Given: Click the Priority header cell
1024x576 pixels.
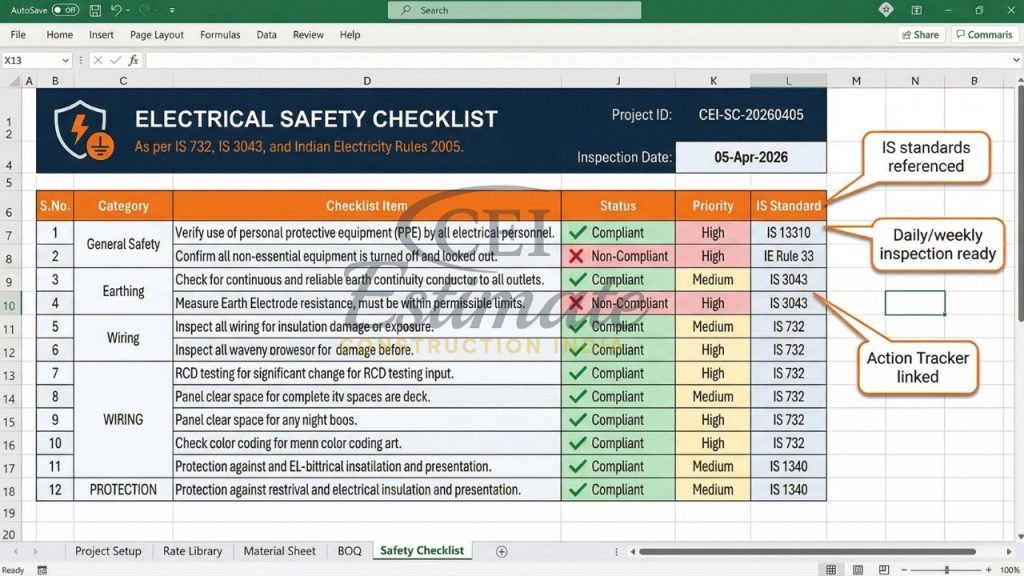Looking at the screenshot, I should [713, 206].
